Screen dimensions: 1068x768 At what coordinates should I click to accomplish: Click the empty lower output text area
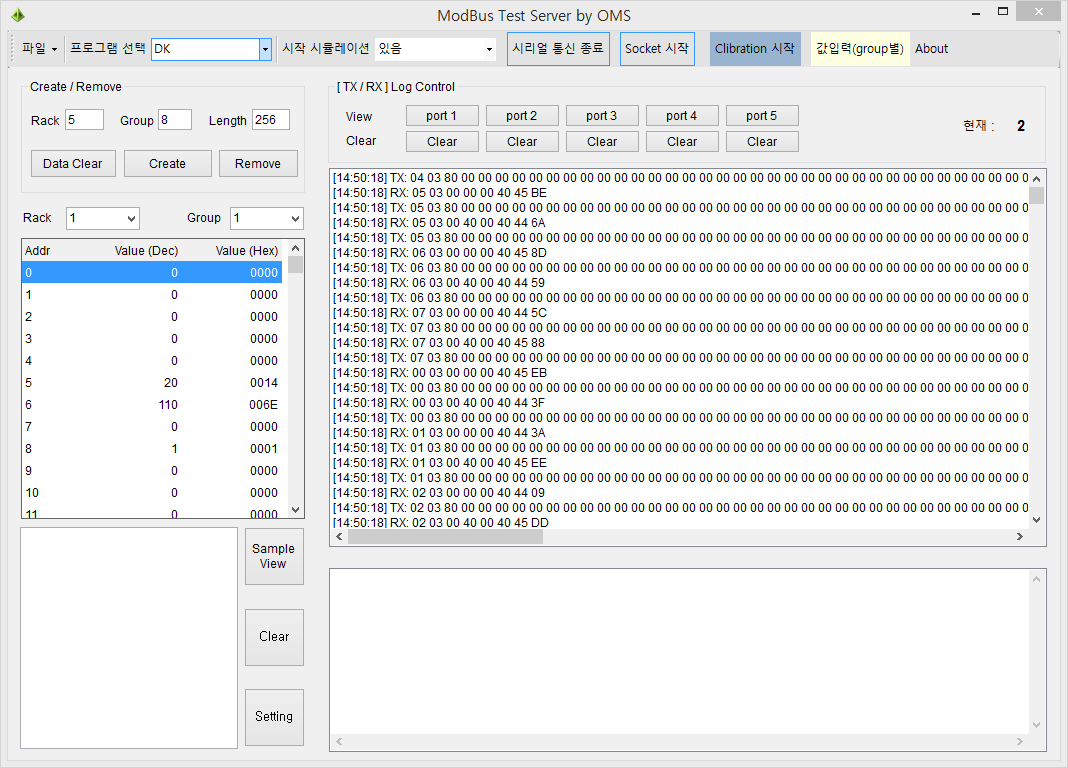[x=679, y=652]
